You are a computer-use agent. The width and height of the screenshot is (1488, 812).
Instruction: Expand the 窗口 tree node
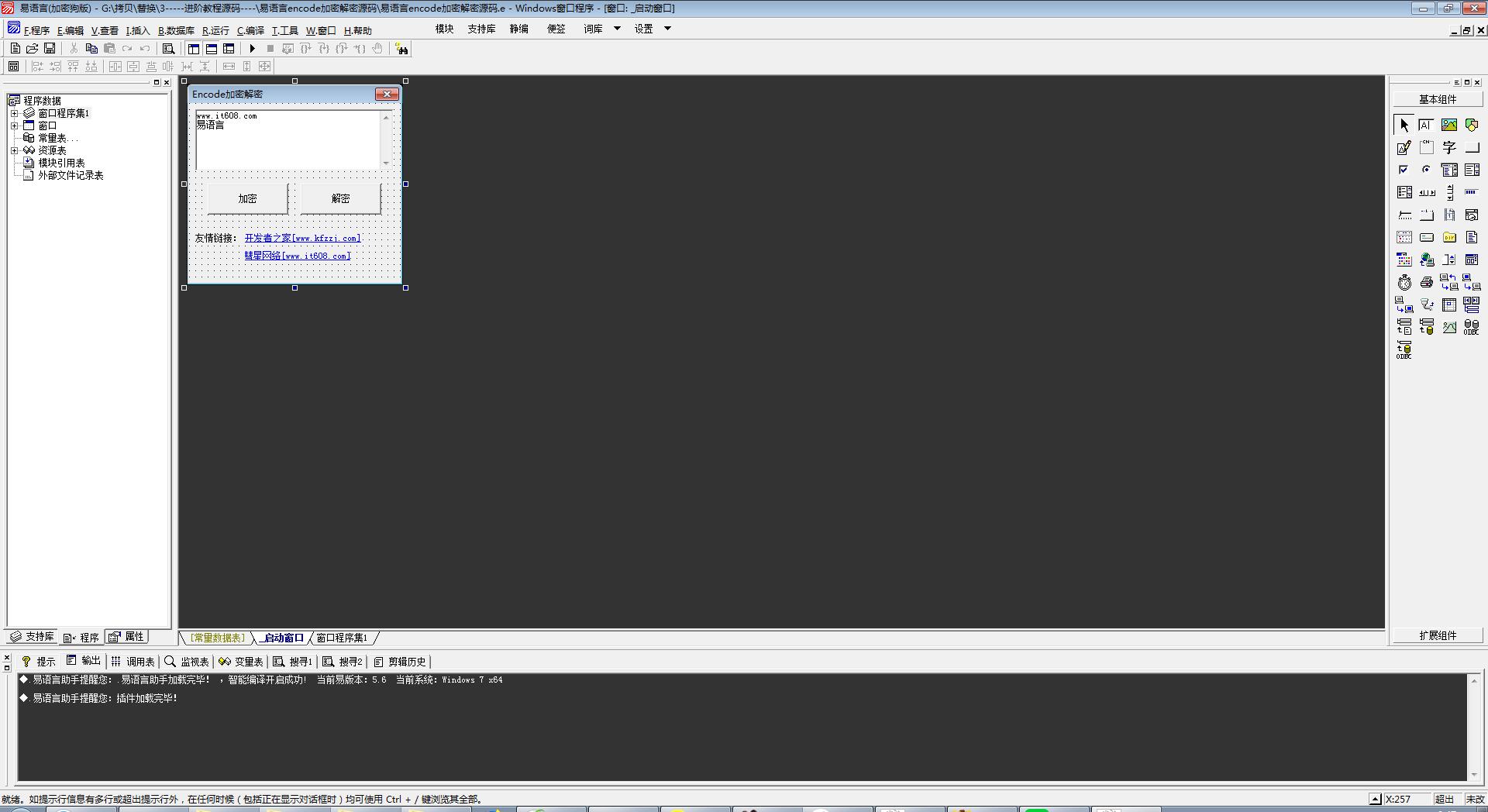14,126
